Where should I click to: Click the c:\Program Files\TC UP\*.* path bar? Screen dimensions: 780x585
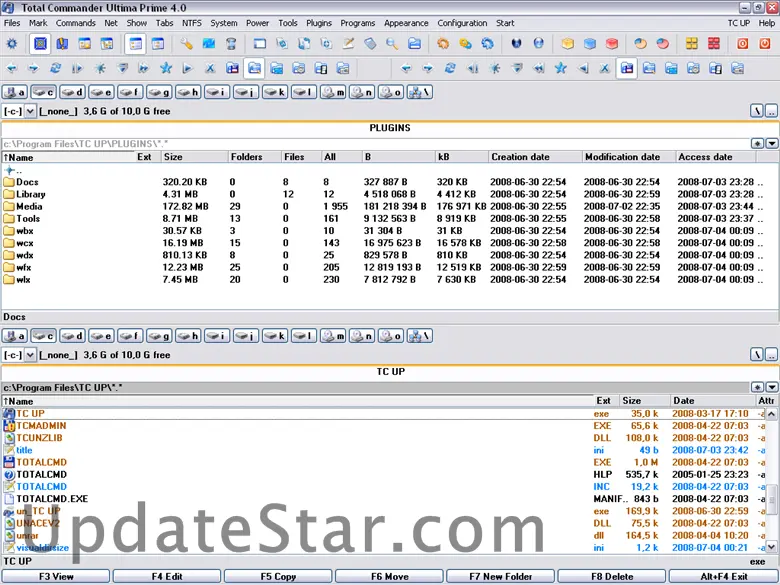click(376, 387)
